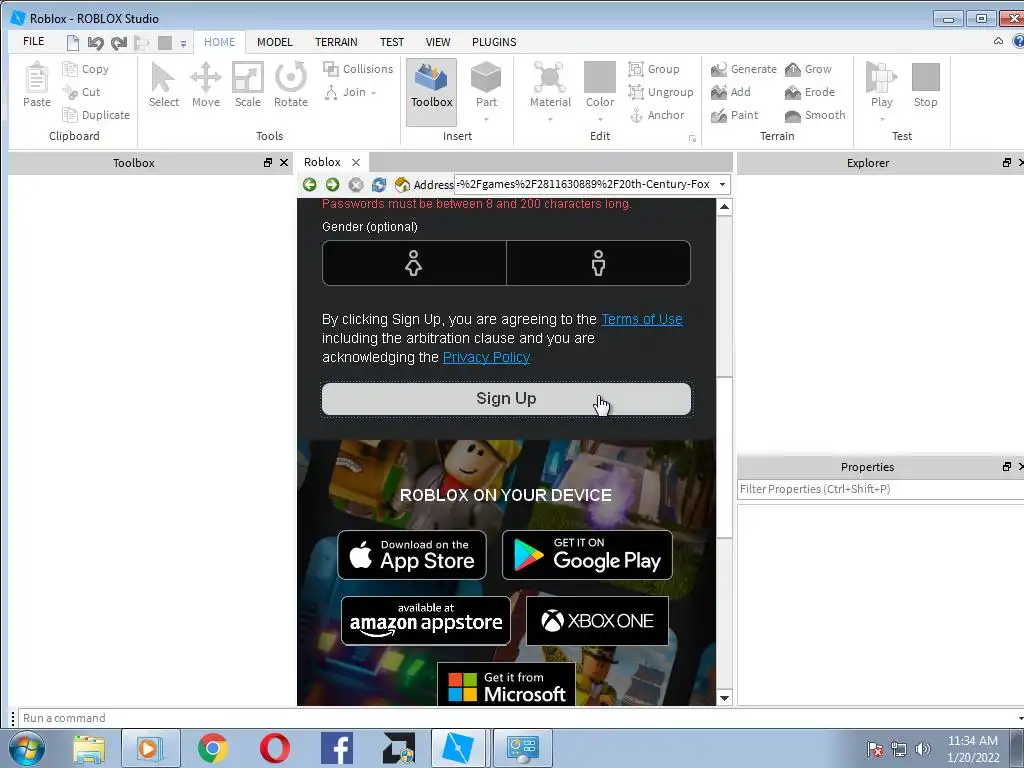Choose the Rotate tool
This screenshot has height=768, width=1024.
coord(291,85)
